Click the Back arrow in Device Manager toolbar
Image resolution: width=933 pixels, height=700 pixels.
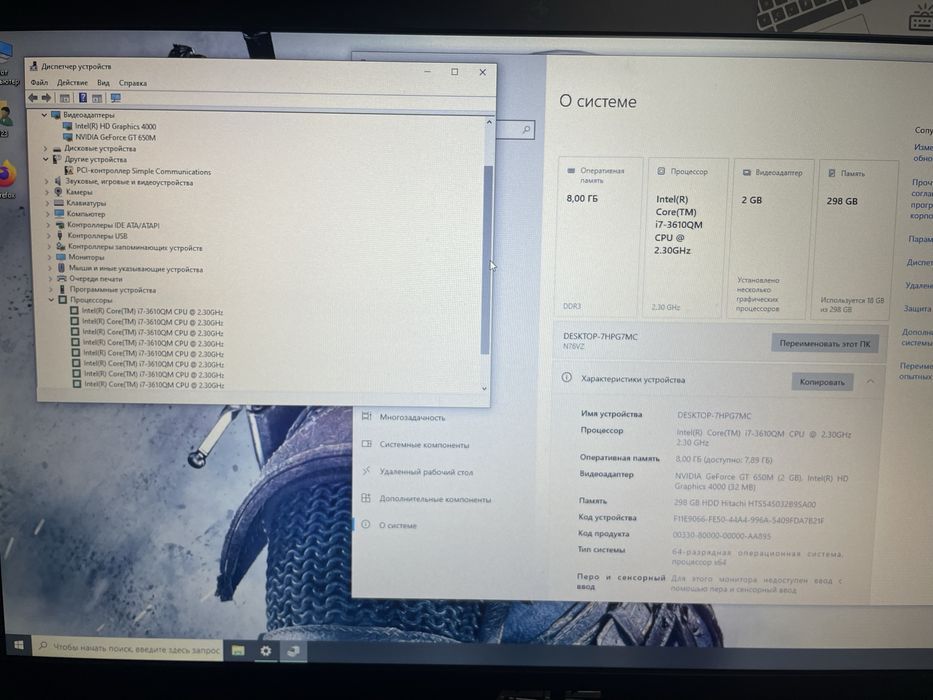tap(33, 97)
